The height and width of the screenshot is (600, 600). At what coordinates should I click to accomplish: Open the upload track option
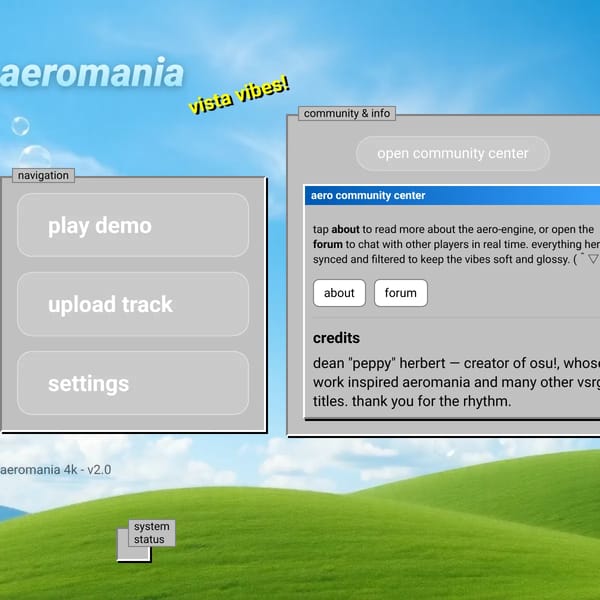[x=133, y=304]
